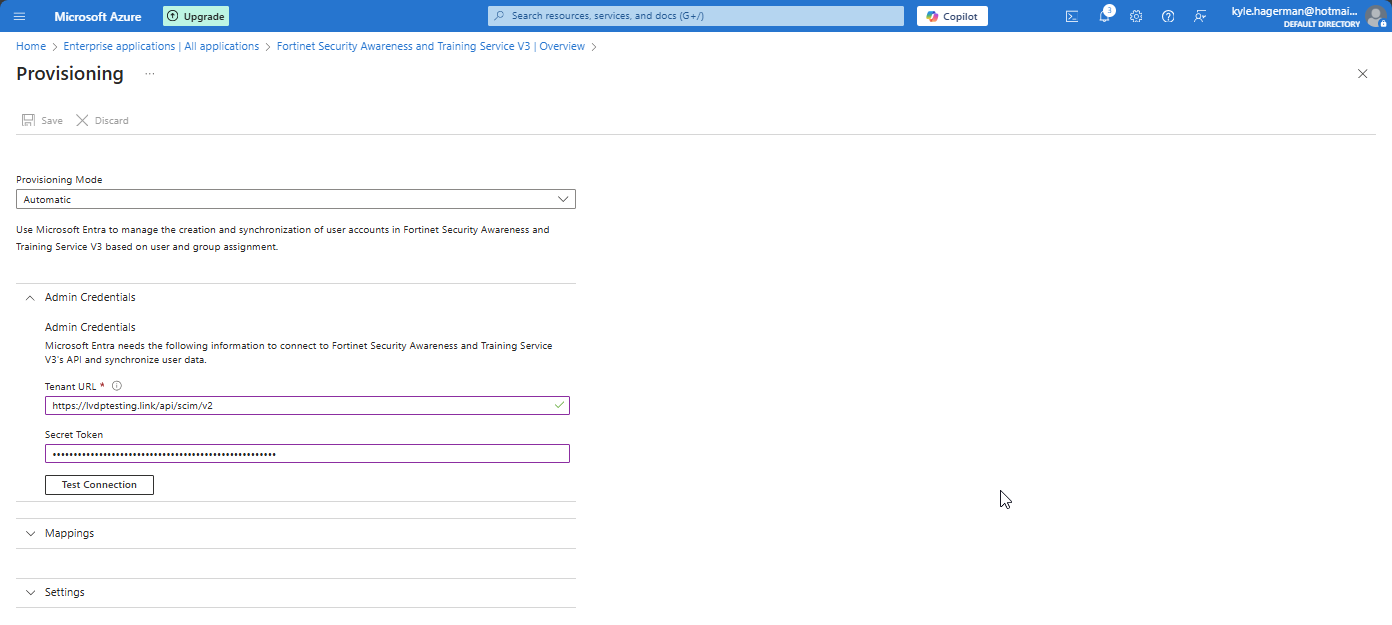Viewport: 1392px width, 625px height.
Task: Open the Provisioning more options ellipsis
Action: click(150, 74)
